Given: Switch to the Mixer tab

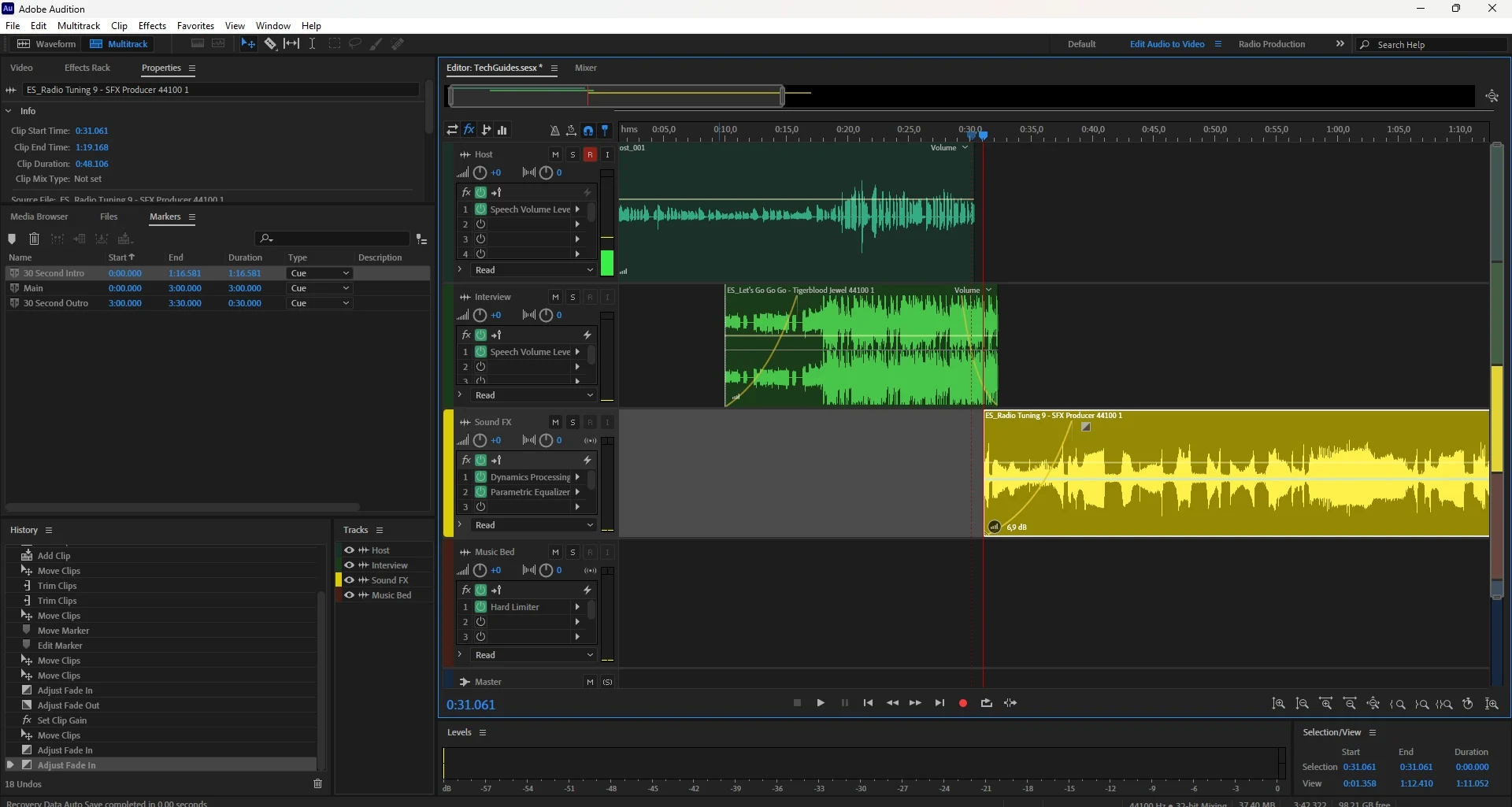Looking at the screenshot, I should point(586,68).
